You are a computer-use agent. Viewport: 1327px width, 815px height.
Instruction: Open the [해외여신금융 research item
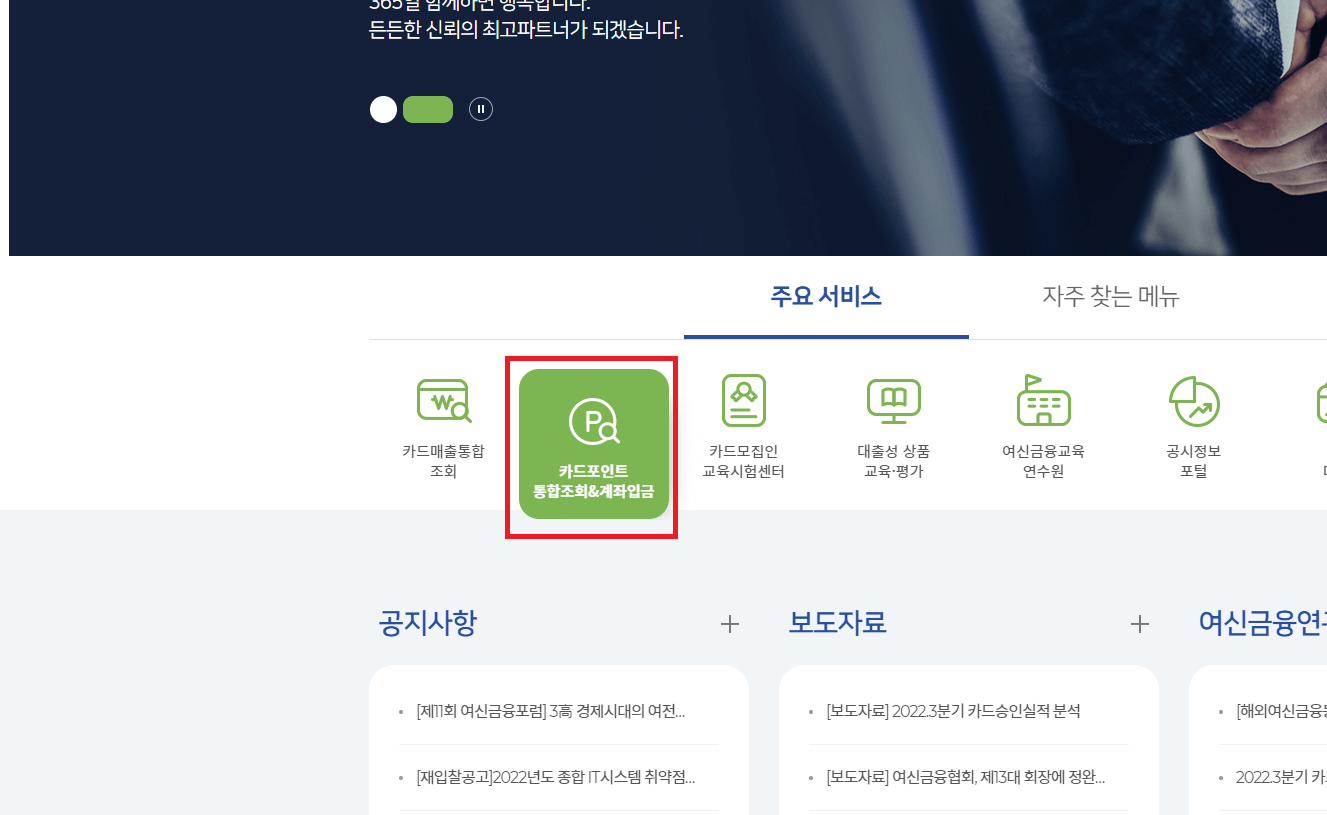pyautogui.click(x=1281, y=712)
